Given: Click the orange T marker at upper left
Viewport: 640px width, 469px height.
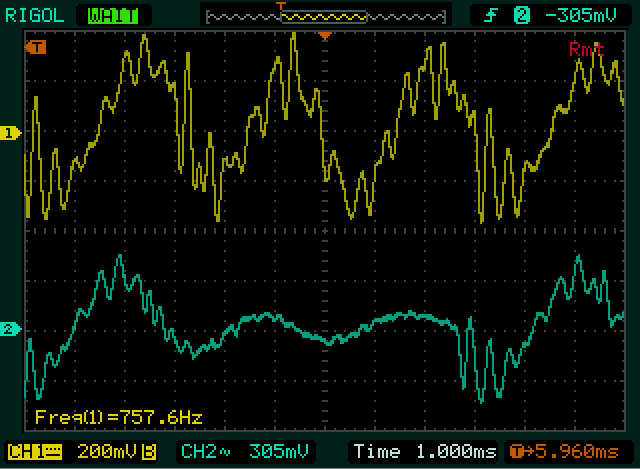Looking at the screenshot, I should click(x=38, y=47).
